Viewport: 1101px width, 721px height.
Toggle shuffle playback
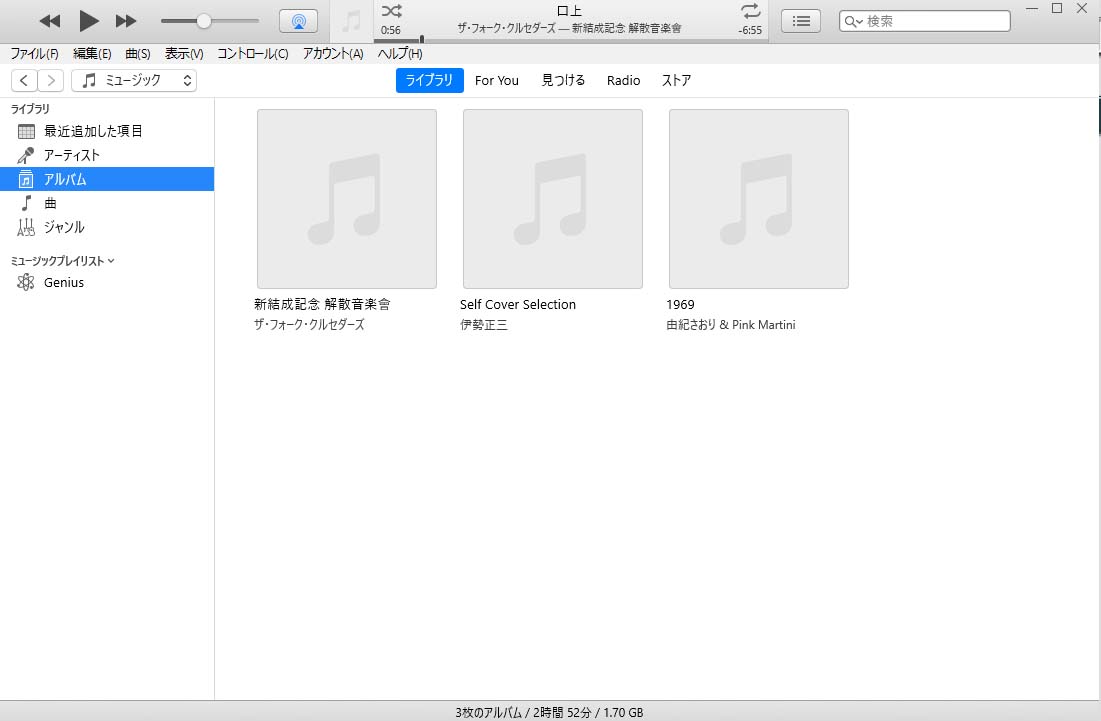(x=392, y=11)
